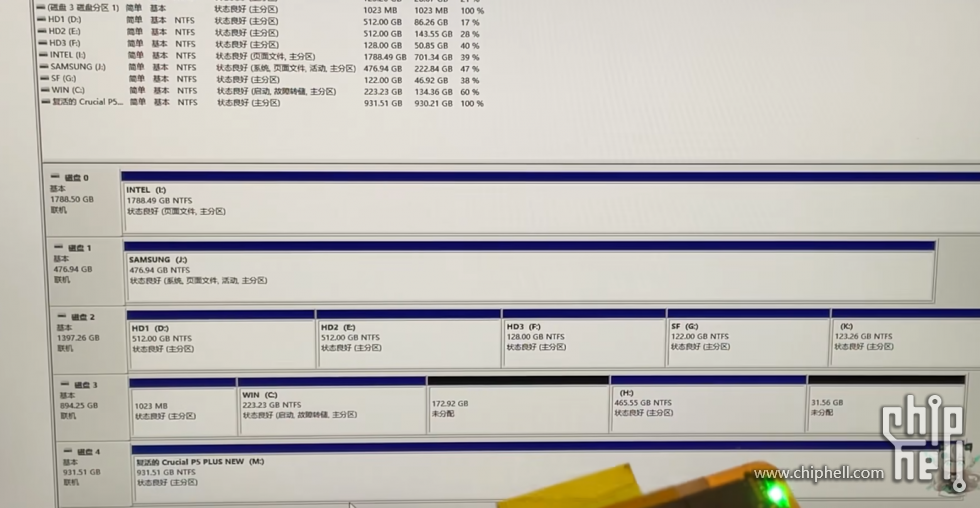The width and height of the screenshot is (980, 508).
Task: Click the 40 % free percentage cell
Action: (x=469, y=46)
